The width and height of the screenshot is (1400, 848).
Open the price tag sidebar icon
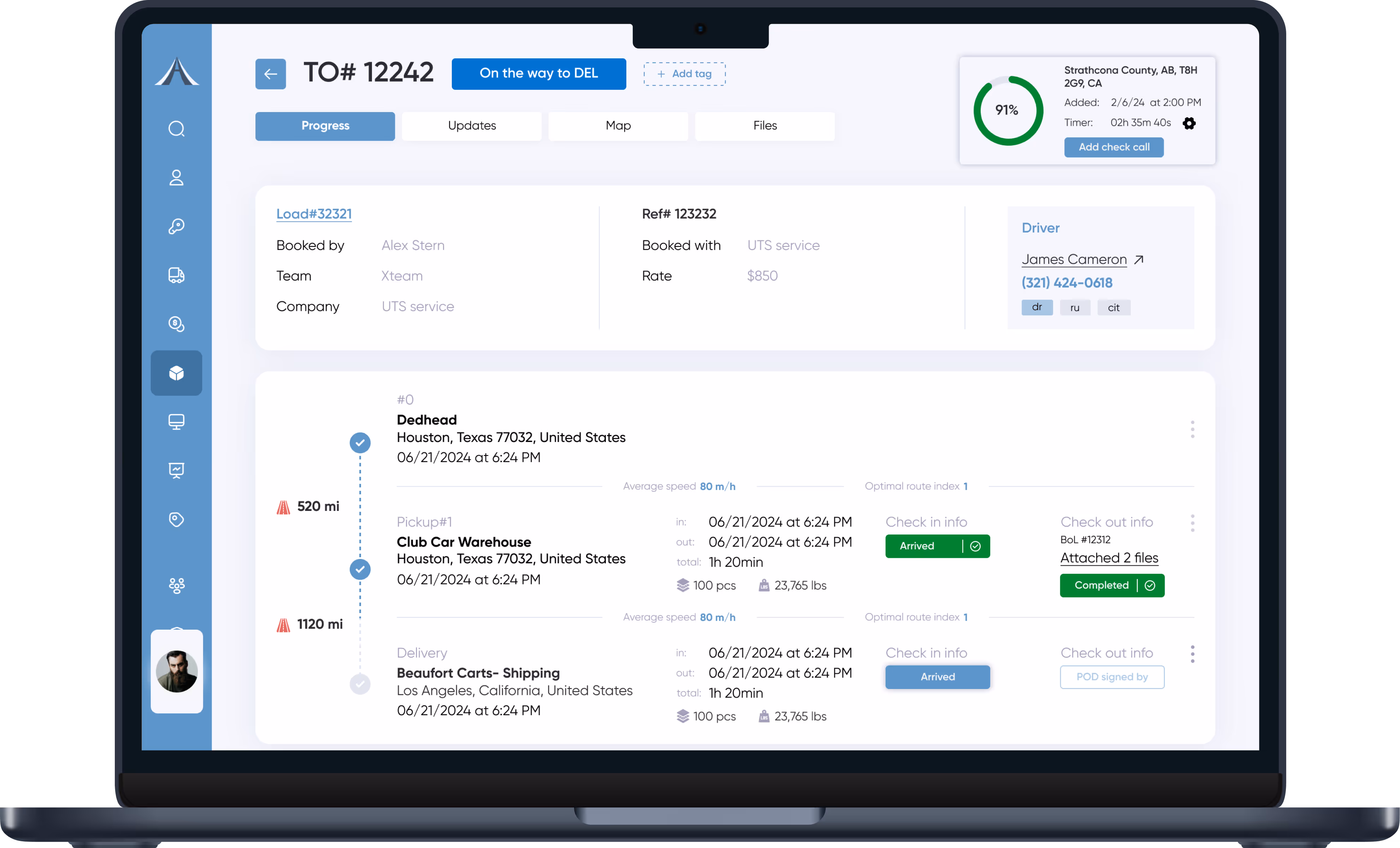tap(176, 519)
